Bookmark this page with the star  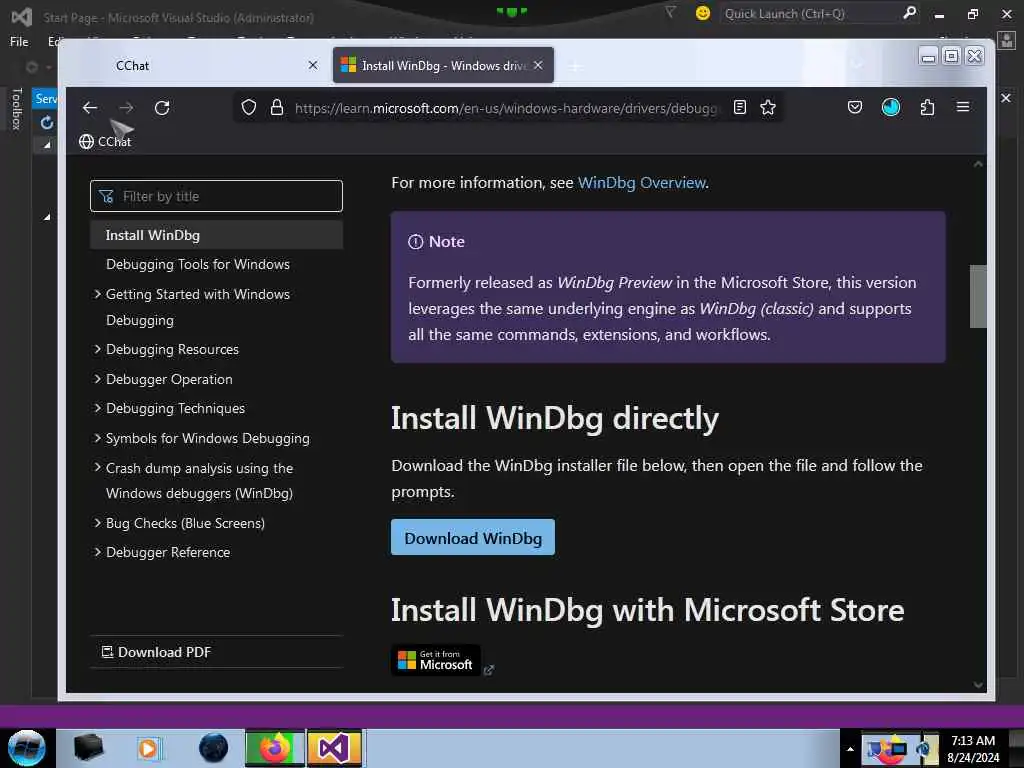coord(768,107)
